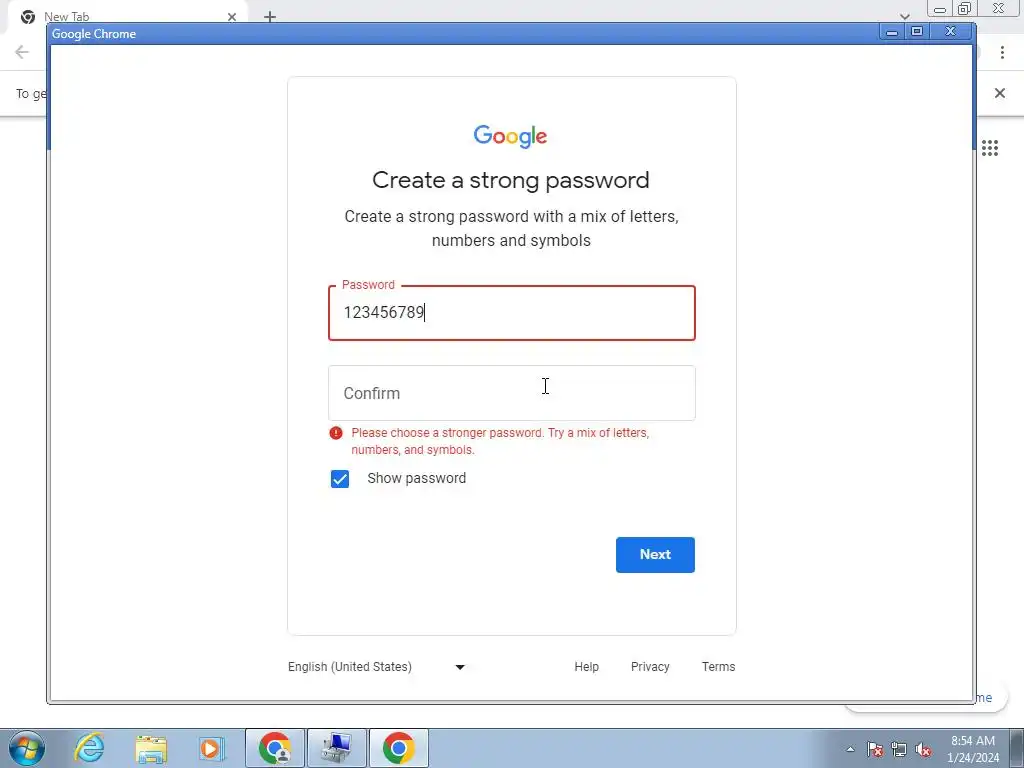Open the computer tools taskbar item

337,748
